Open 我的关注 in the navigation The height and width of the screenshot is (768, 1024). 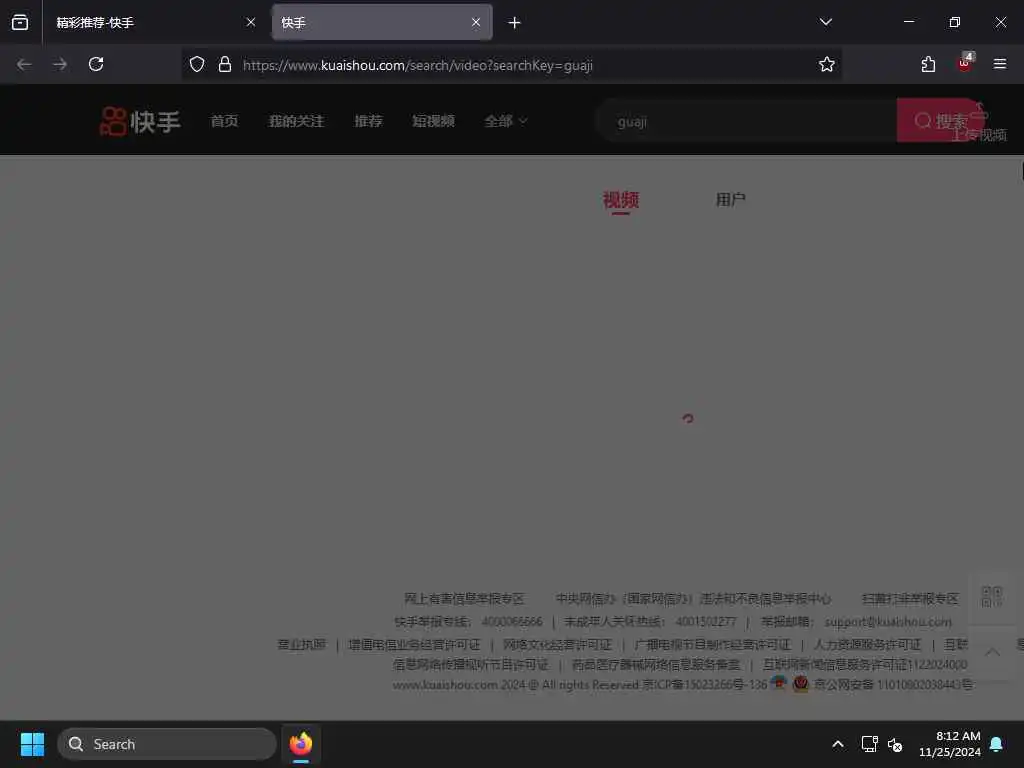pos(296,121)
